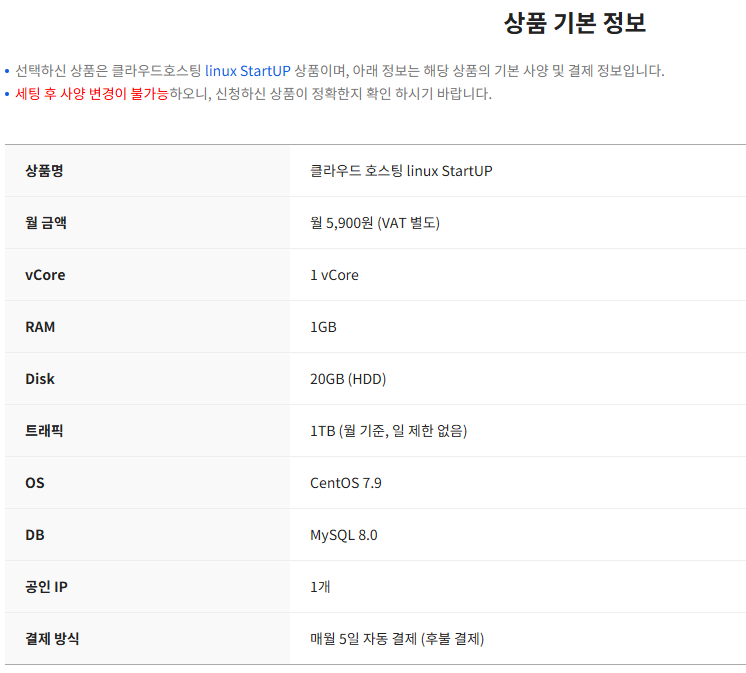Select '1TB (월 기준, 일 제한 없음)' value
Image resolution: width=746 pixels, height=673 pixels.
[x=389, y=431]
